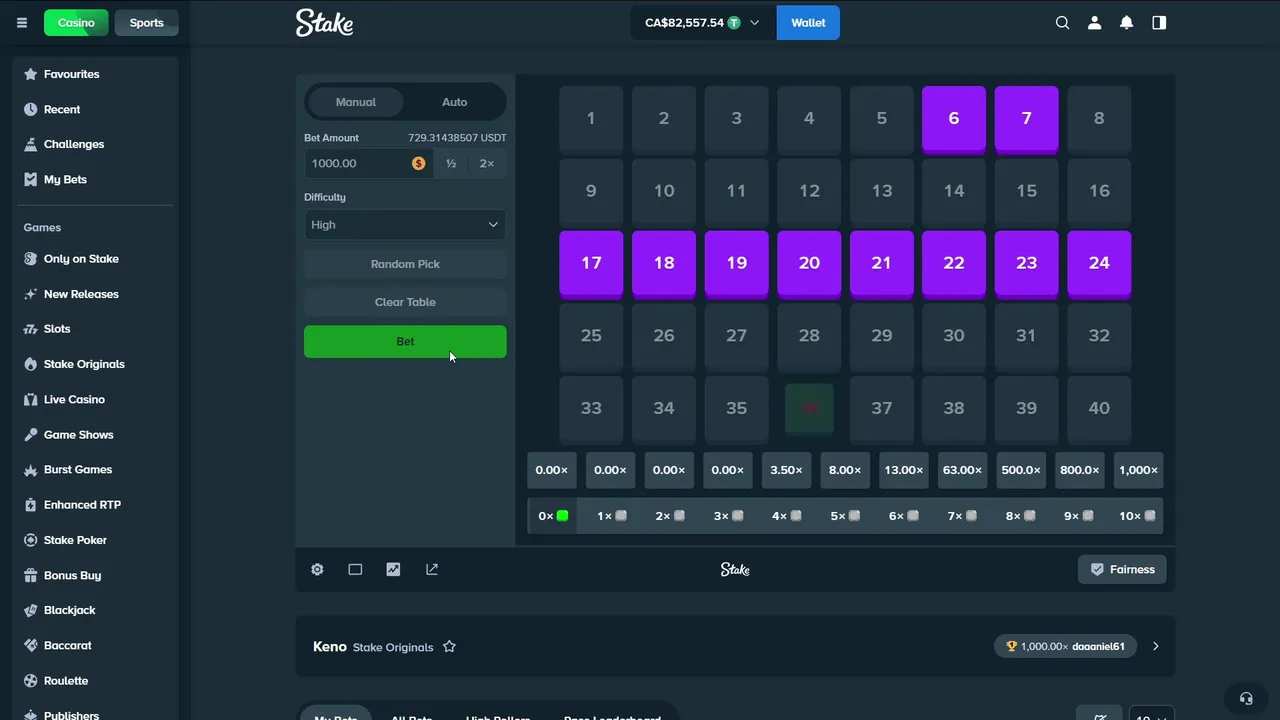Screen dimensions: 1280x720
Task: Open Slots in the sidebar
Action: pos(96,329)
